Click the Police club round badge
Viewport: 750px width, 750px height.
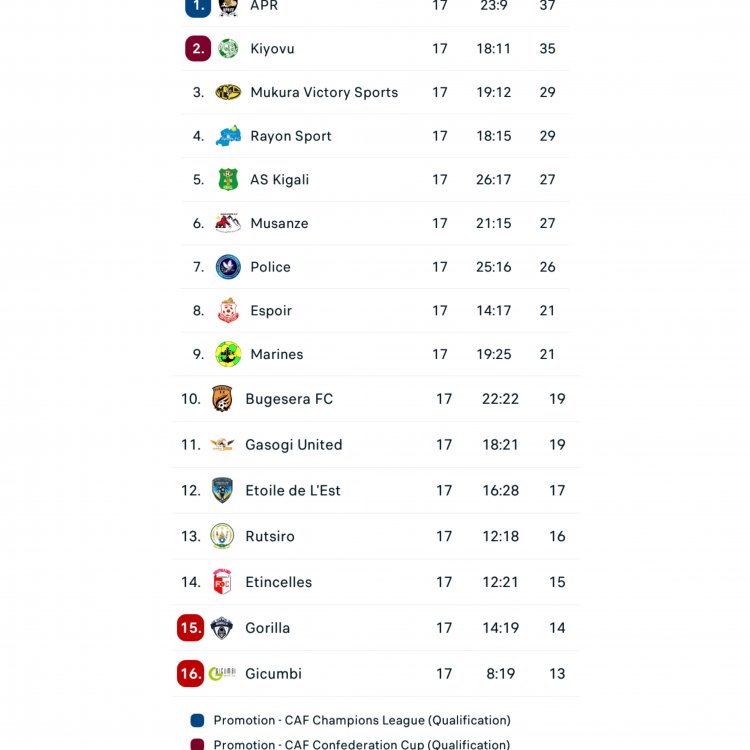[228, 267]
